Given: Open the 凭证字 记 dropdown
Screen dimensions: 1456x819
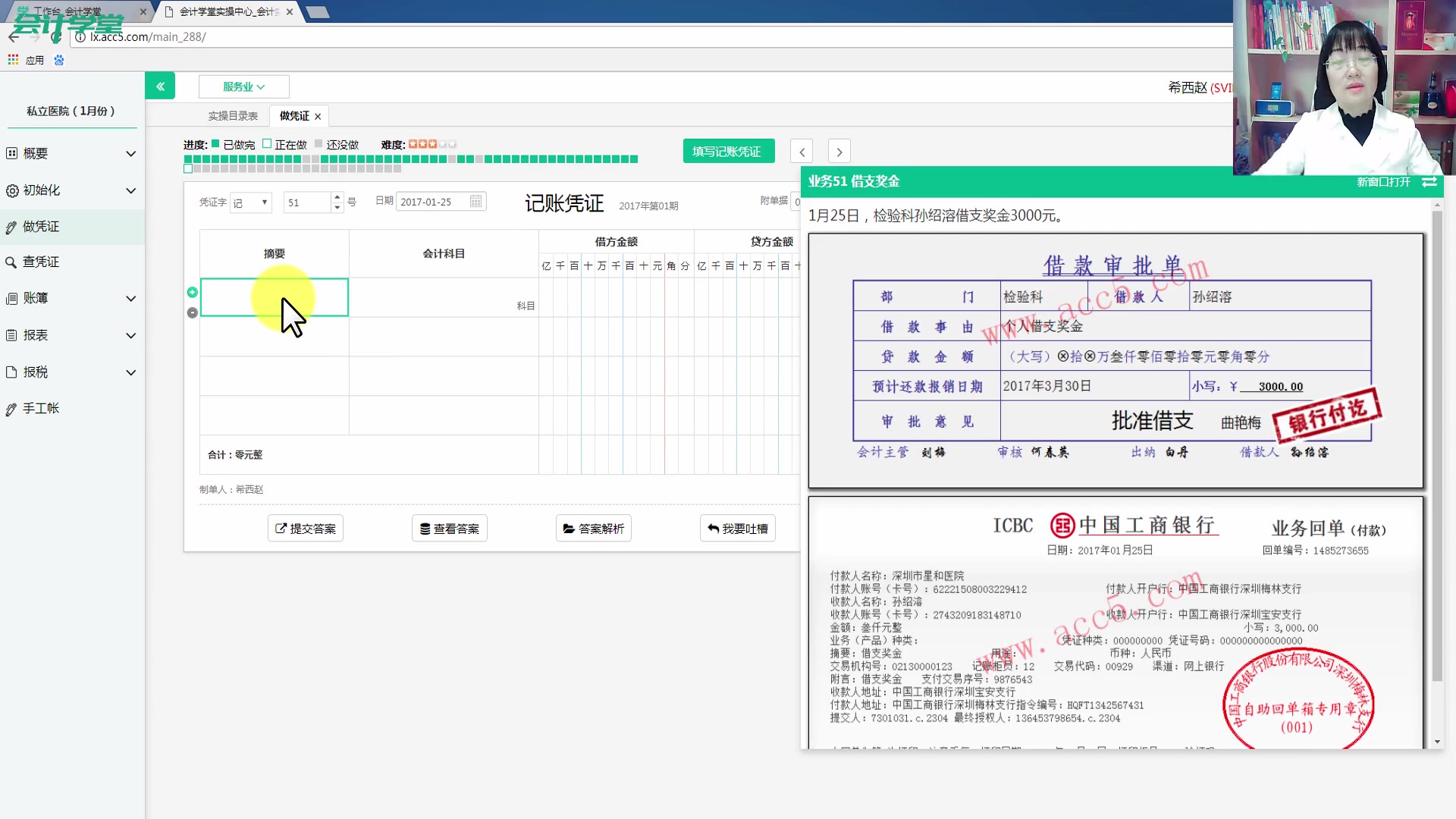Looking at the screenshot, I should [x=251, y=202].
